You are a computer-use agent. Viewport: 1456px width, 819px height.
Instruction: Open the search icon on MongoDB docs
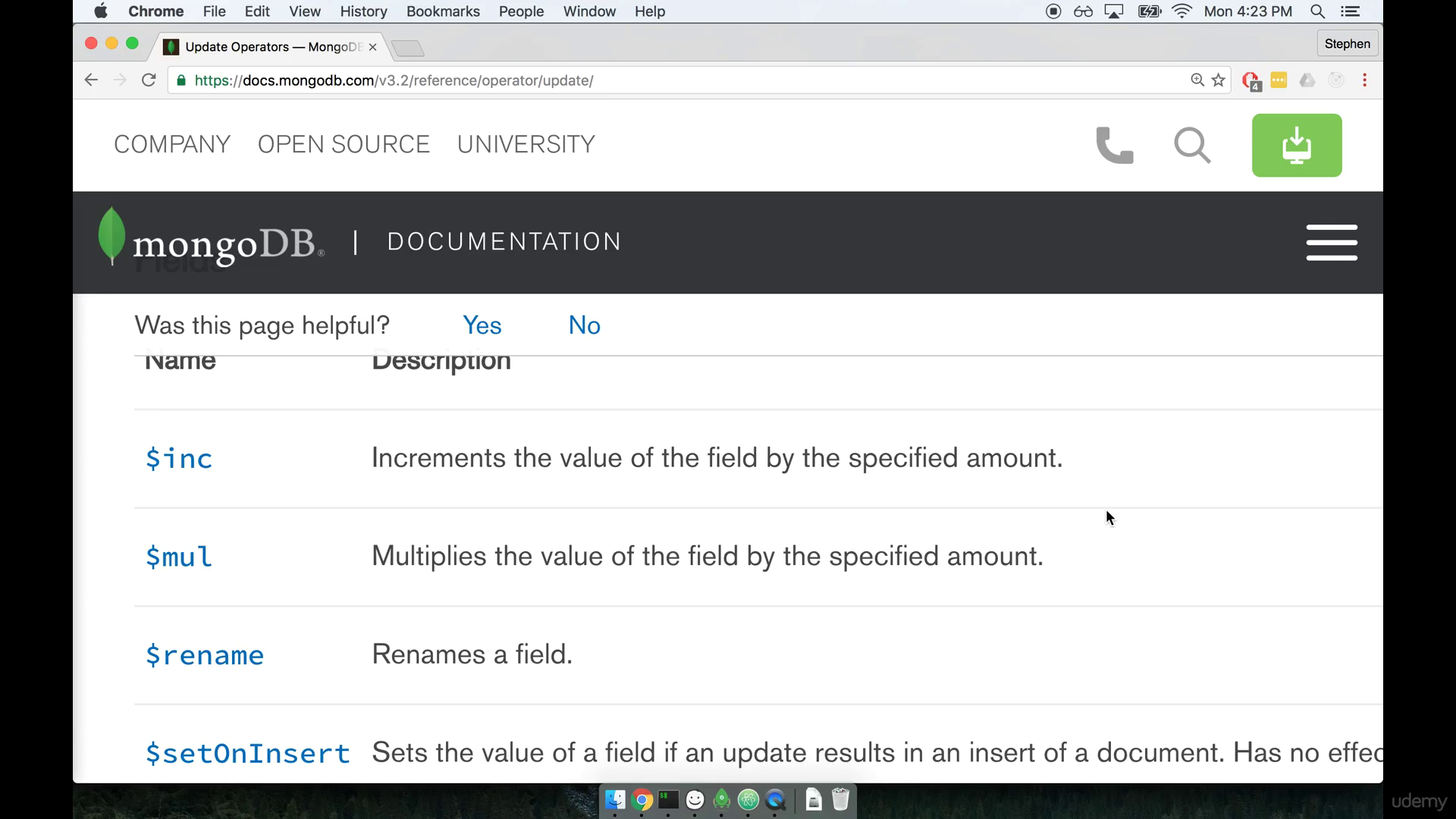(x=1191, y=144)
